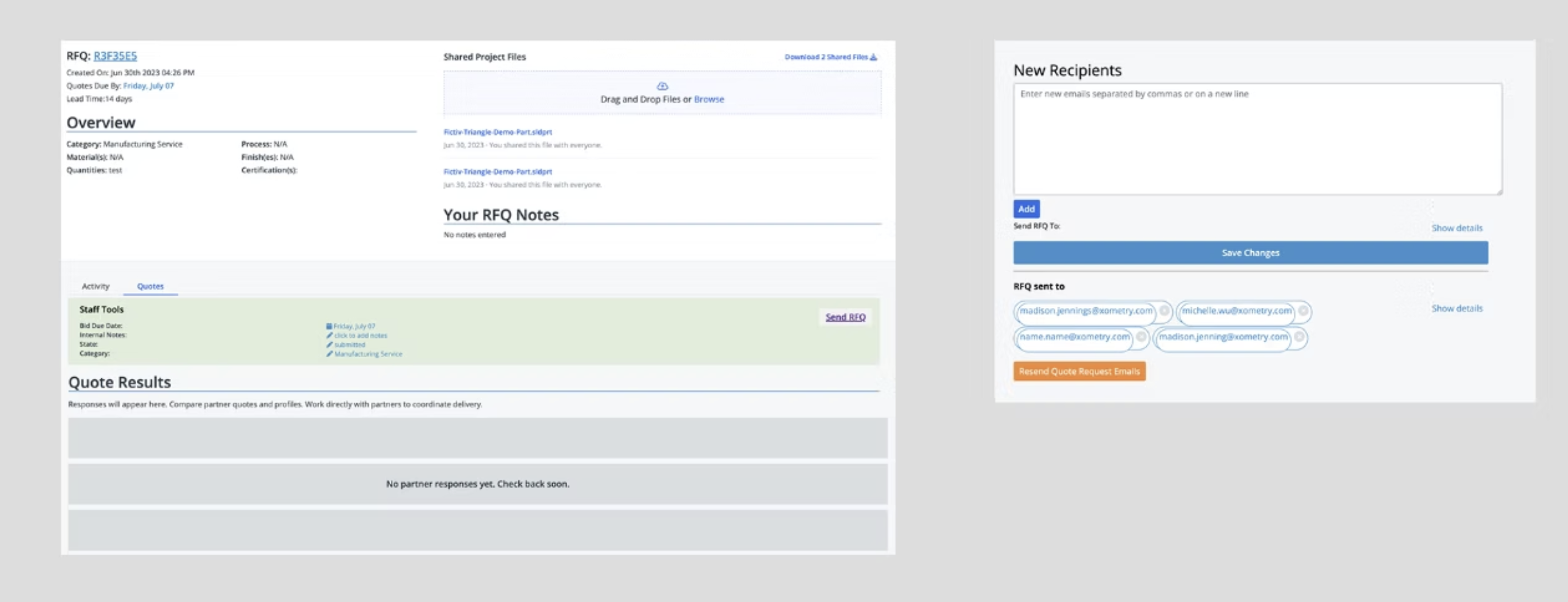Click the pencil icon beside Manufacturing Service category
The image size is (1568, 602).
pyautogui.click(x=331, y=354)
